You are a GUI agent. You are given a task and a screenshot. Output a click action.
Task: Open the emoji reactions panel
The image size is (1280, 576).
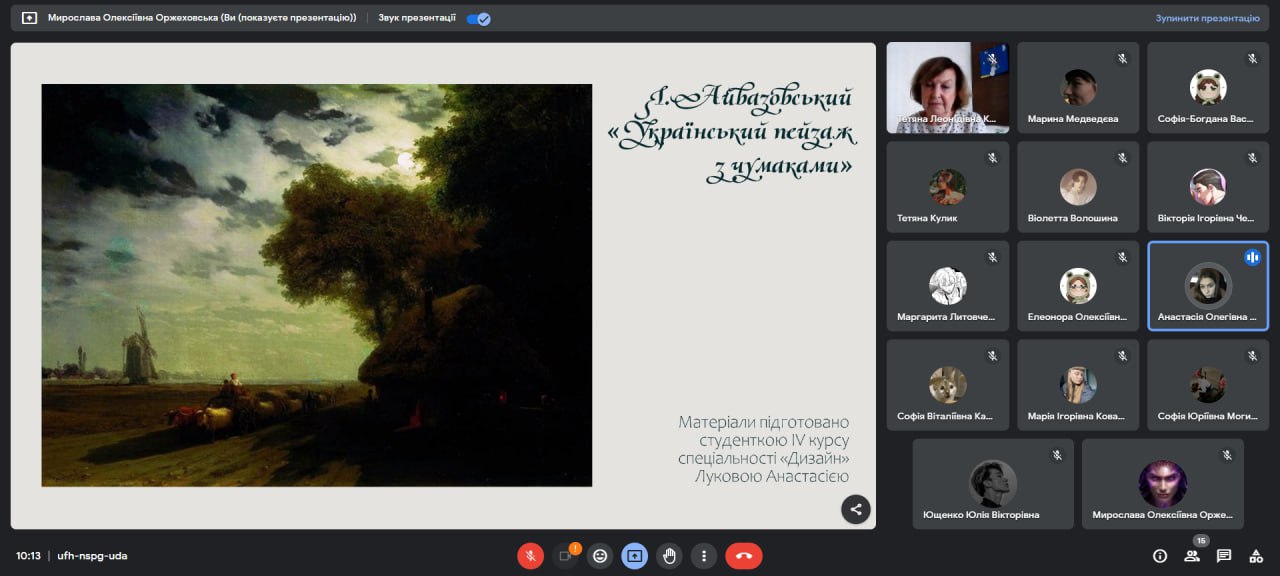(x=600, y=556)
